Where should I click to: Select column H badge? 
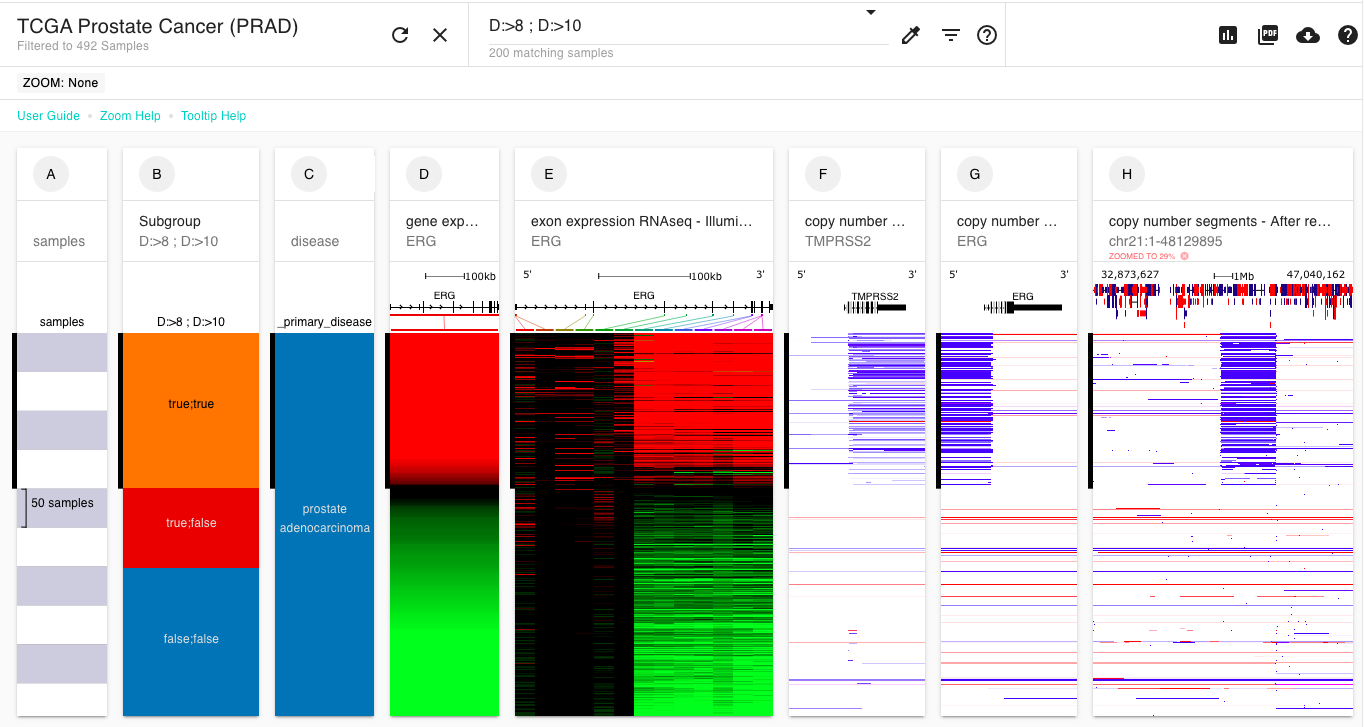click(1127, 174)
